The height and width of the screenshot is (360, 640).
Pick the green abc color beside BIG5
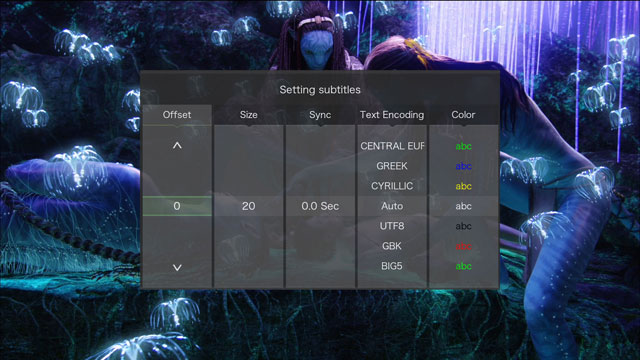coord(463,266)
